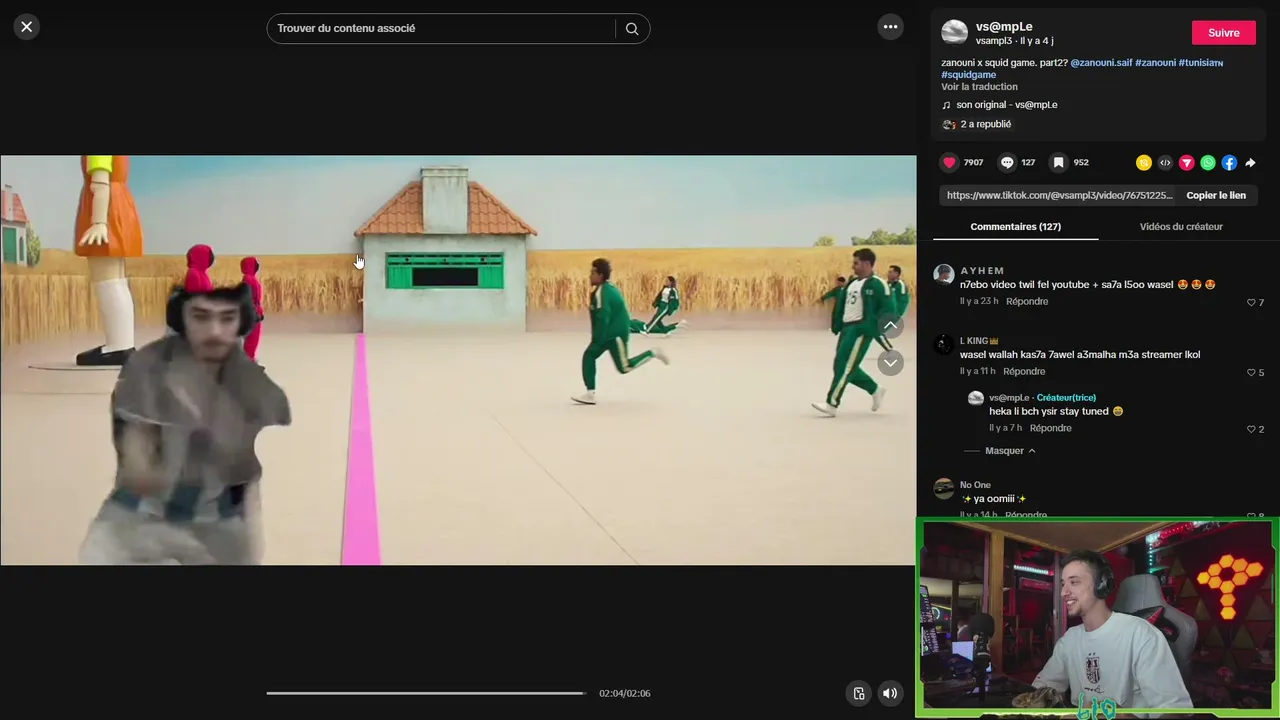Share to Facebook
Screen dimensions: 1280x720
[x=1229, y=163]
